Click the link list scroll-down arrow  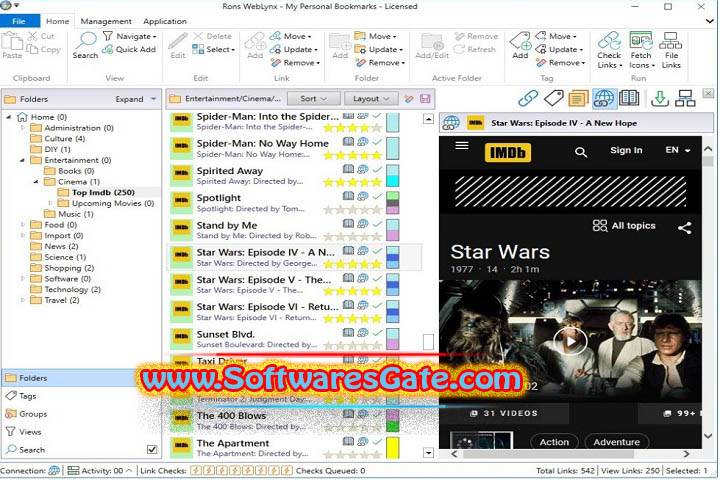(428, 452)
